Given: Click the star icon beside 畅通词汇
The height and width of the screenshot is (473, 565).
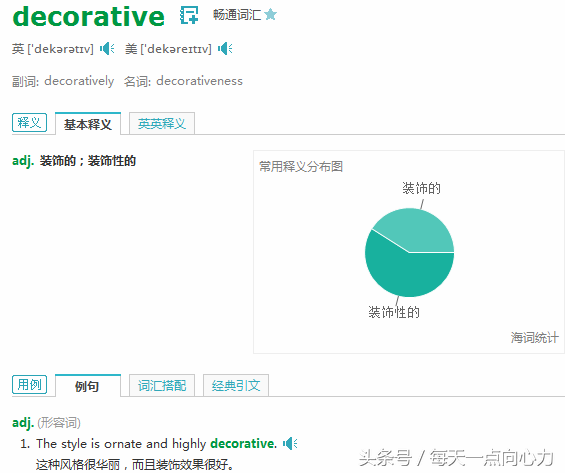Looking at the screenshot, I should (x=270, y=15).
